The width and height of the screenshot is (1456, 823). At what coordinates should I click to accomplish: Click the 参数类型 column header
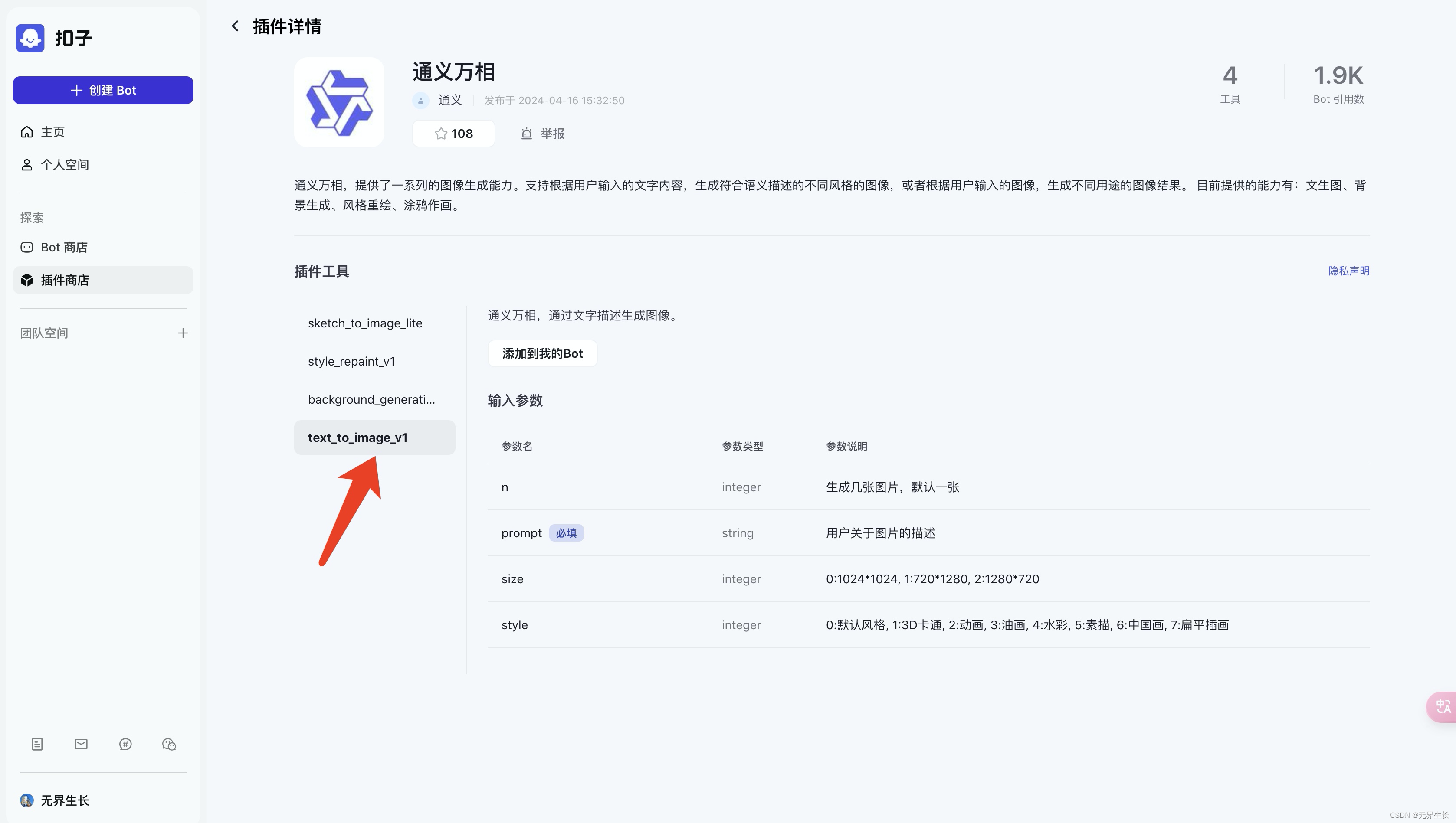pos(742,446)
